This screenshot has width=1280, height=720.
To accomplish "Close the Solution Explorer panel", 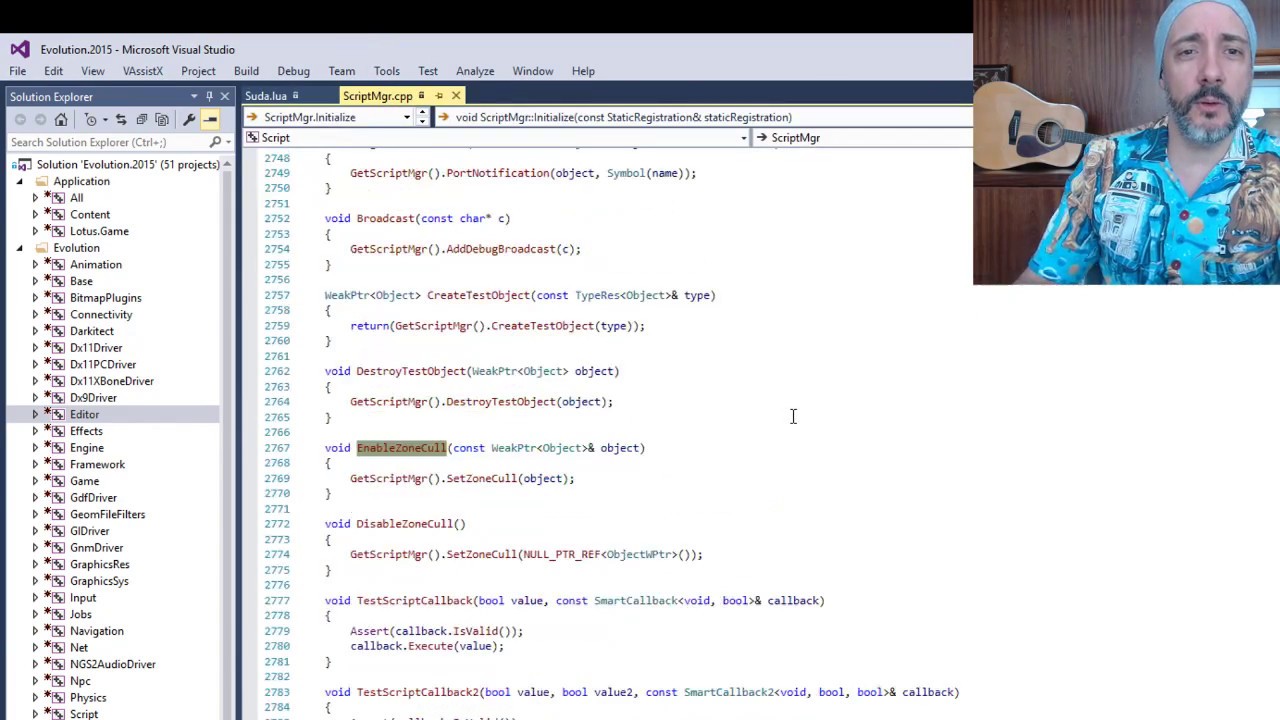I will coord(225,96).
